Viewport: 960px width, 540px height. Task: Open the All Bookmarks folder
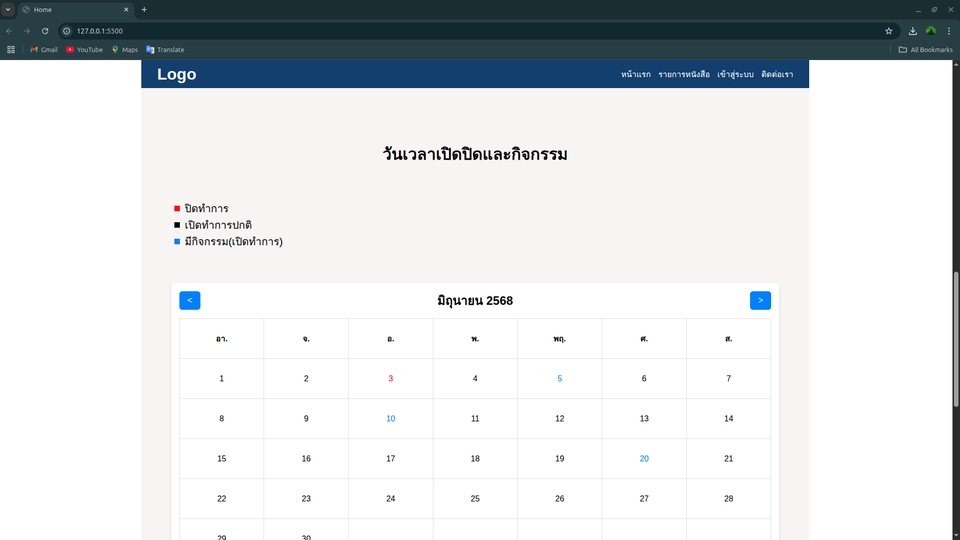click(x=925, y=50)
